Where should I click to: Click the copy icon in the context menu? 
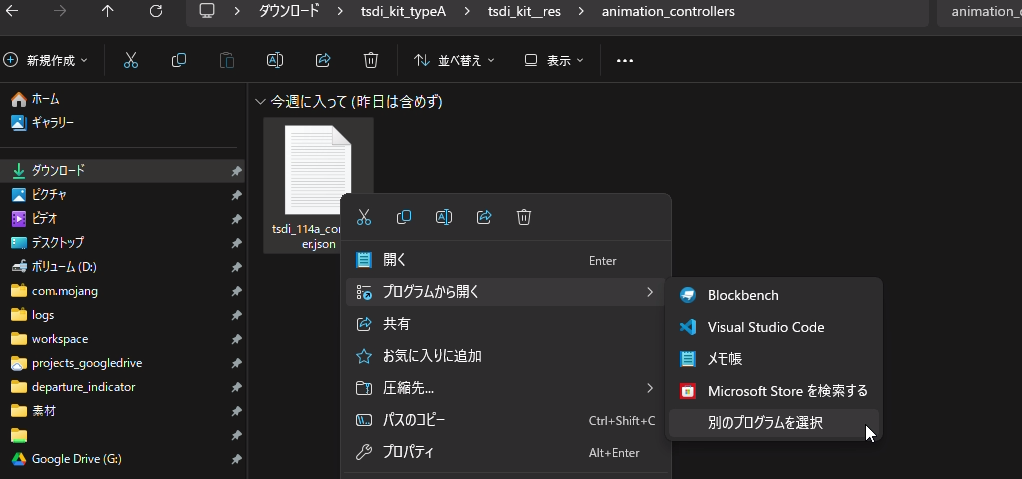(x=404, y=217)
